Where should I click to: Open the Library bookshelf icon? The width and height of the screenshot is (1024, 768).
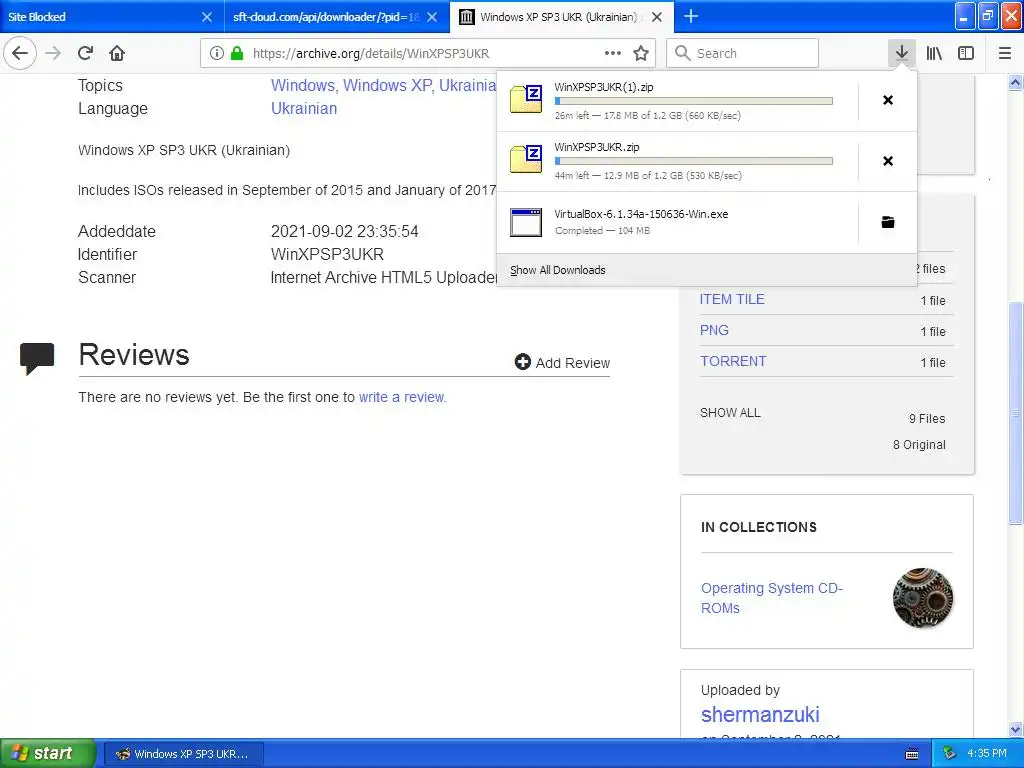(934, 53)
